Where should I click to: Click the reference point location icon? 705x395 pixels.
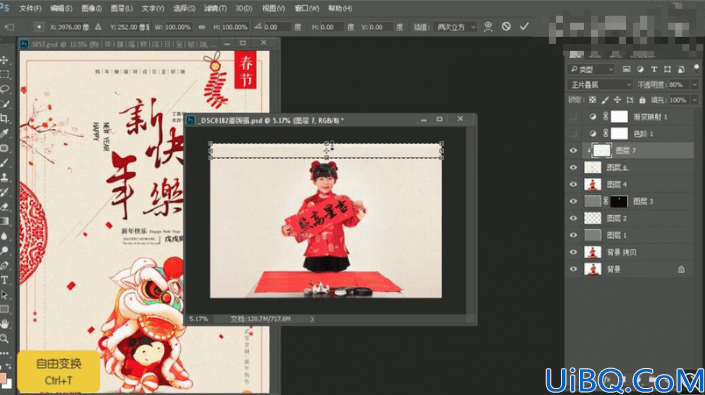(x=39, y=27)
